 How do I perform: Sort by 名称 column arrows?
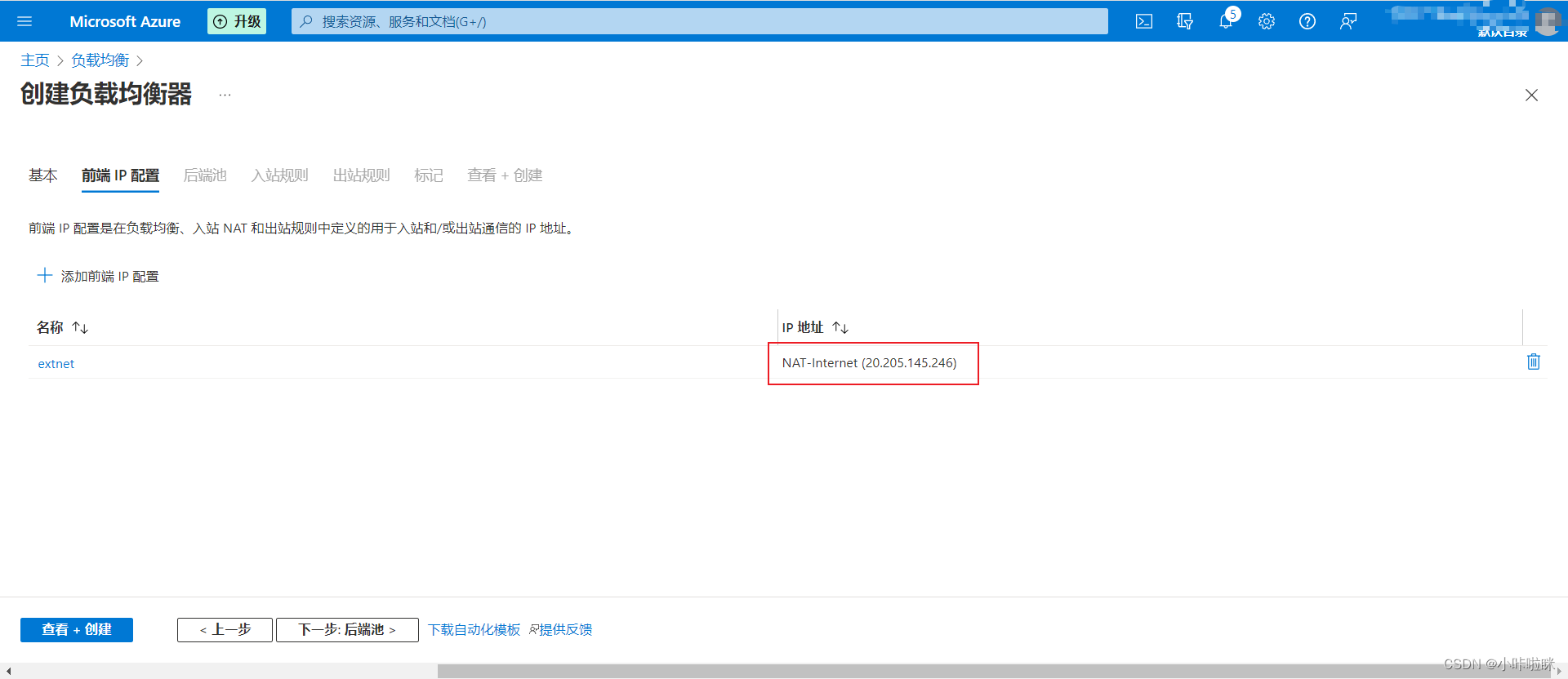80,327
